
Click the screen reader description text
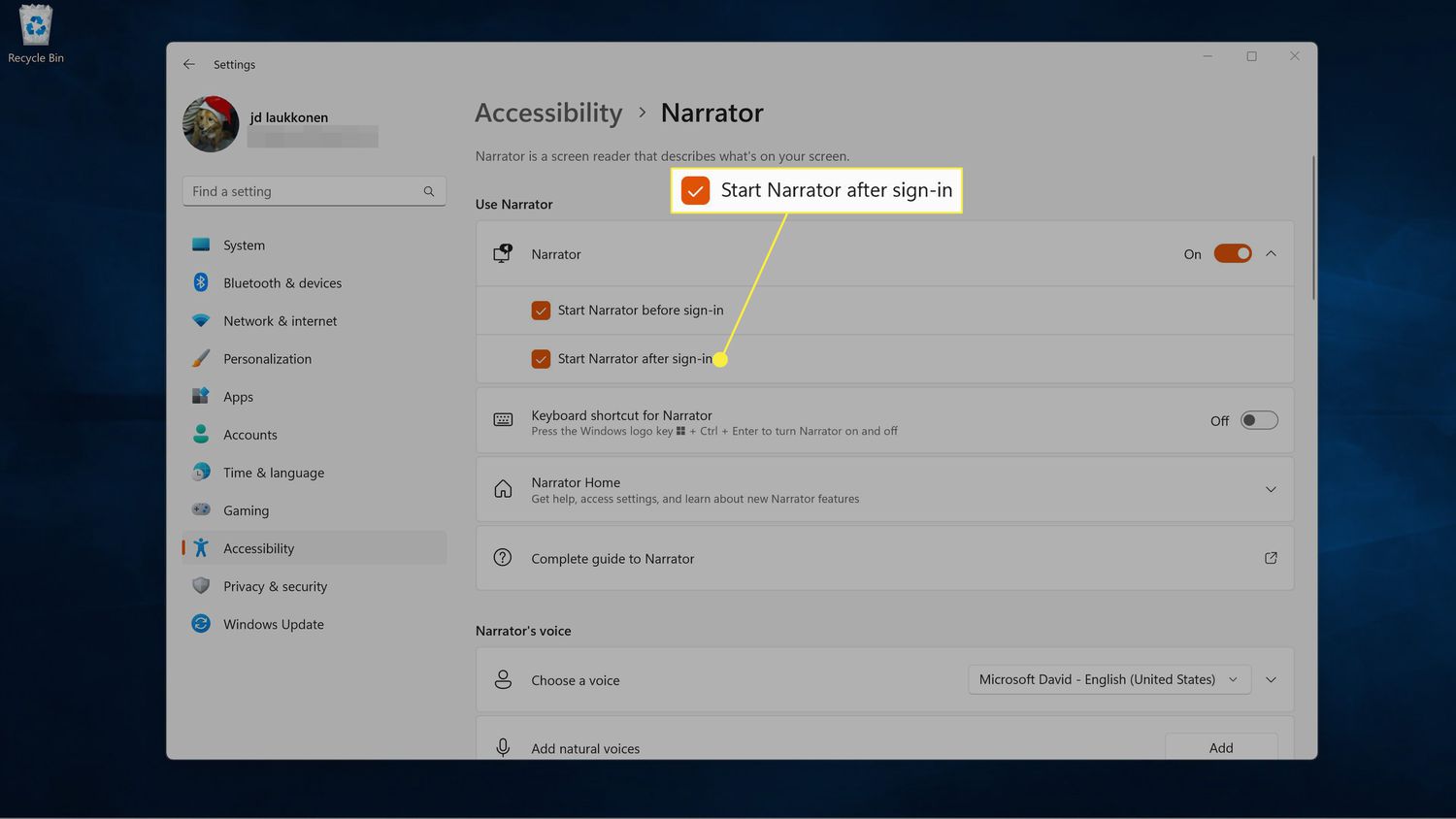pyautogui.click(x=662, y=156)
